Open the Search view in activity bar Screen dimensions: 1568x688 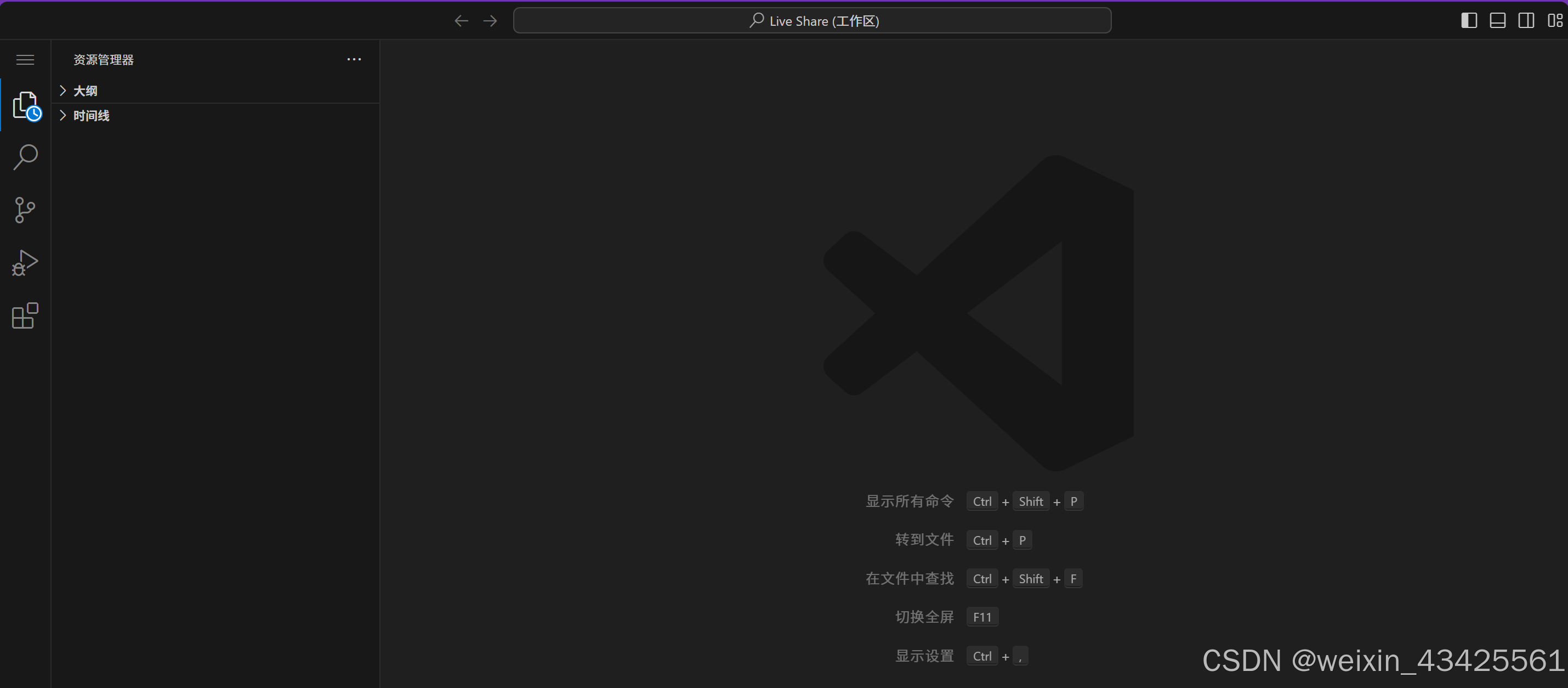[x=25, y=157]
